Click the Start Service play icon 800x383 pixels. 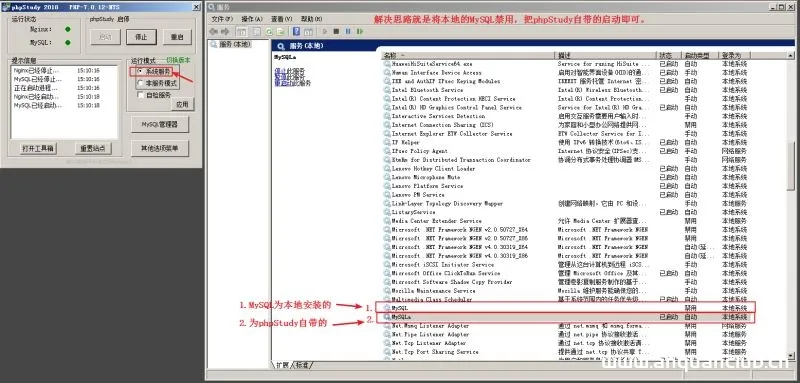click(325, 32)
